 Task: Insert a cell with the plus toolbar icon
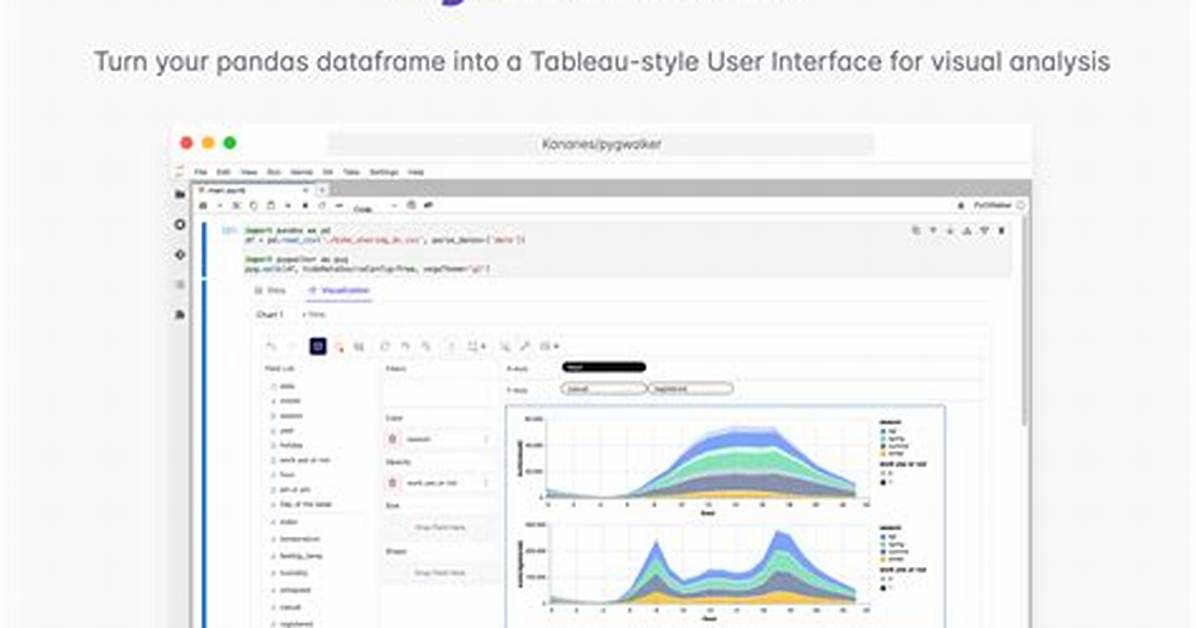click(x=220, y=205)
